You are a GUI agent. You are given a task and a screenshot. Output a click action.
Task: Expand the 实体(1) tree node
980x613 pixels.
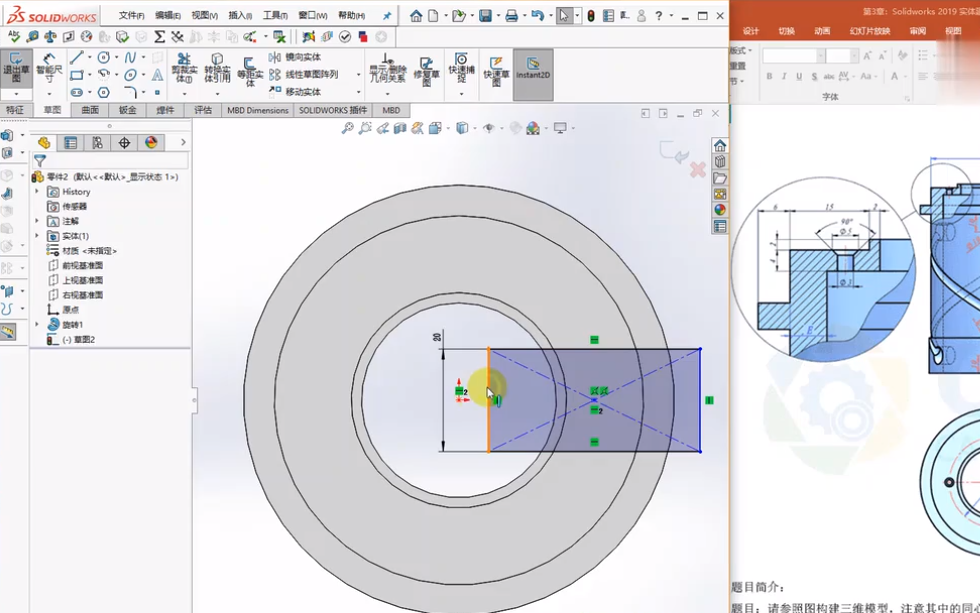click(37, 236)
